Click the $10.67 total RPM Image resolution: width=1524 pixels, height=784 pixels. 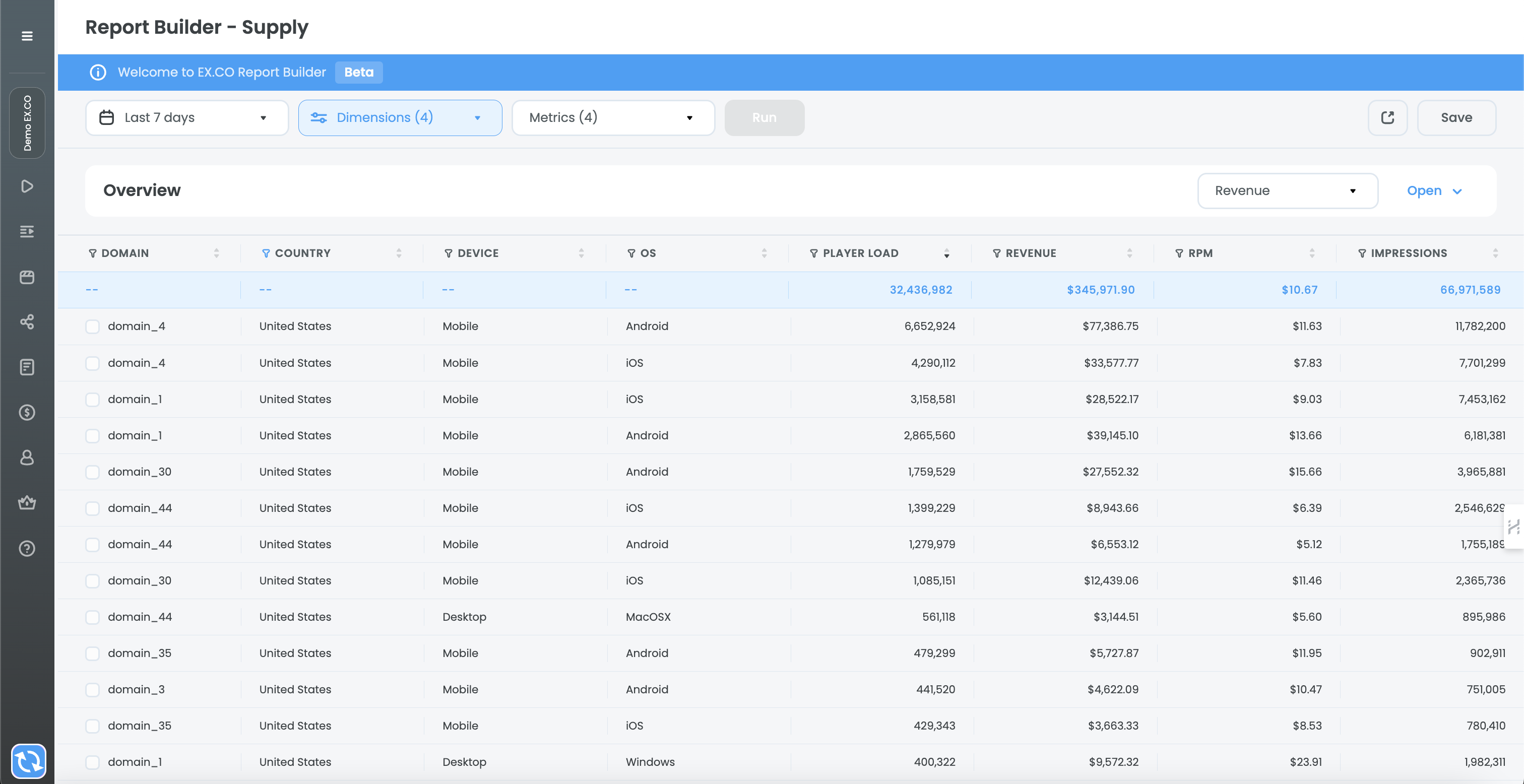pos(1299,290)
